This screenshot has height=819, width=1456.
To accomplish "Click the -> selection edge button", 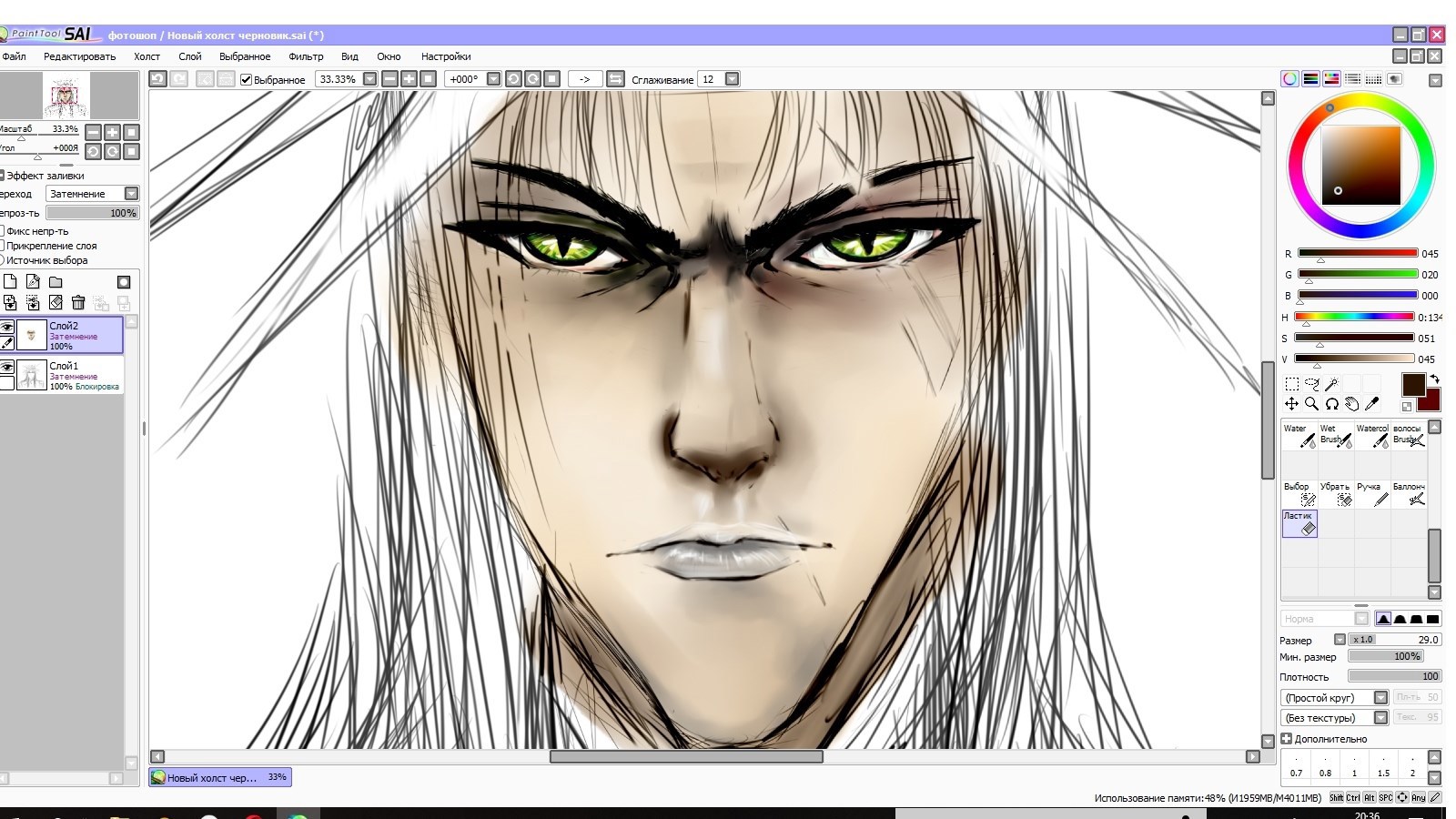I will click(584, 79).
